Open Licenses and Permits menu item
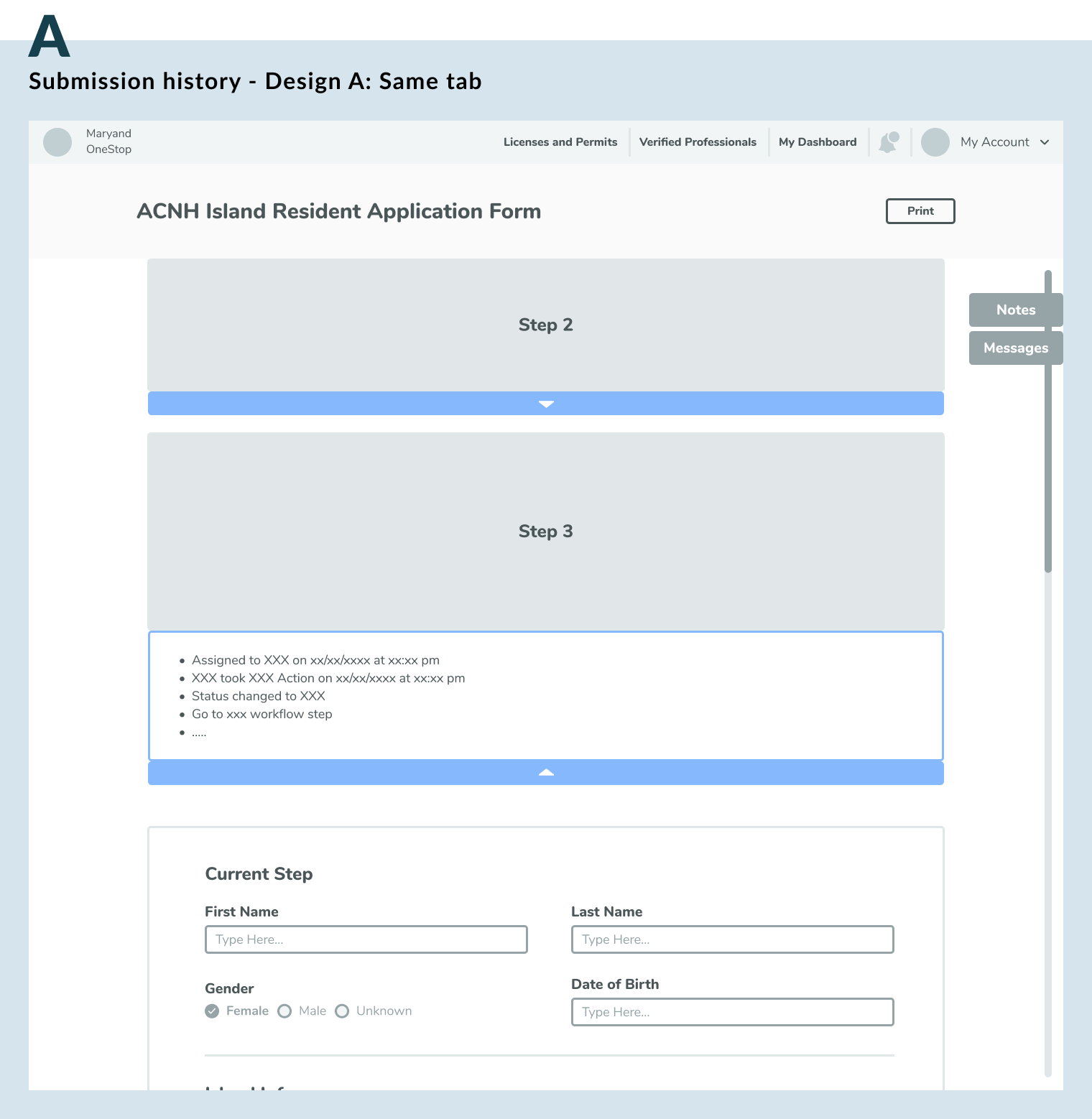 tap(560, 142)
